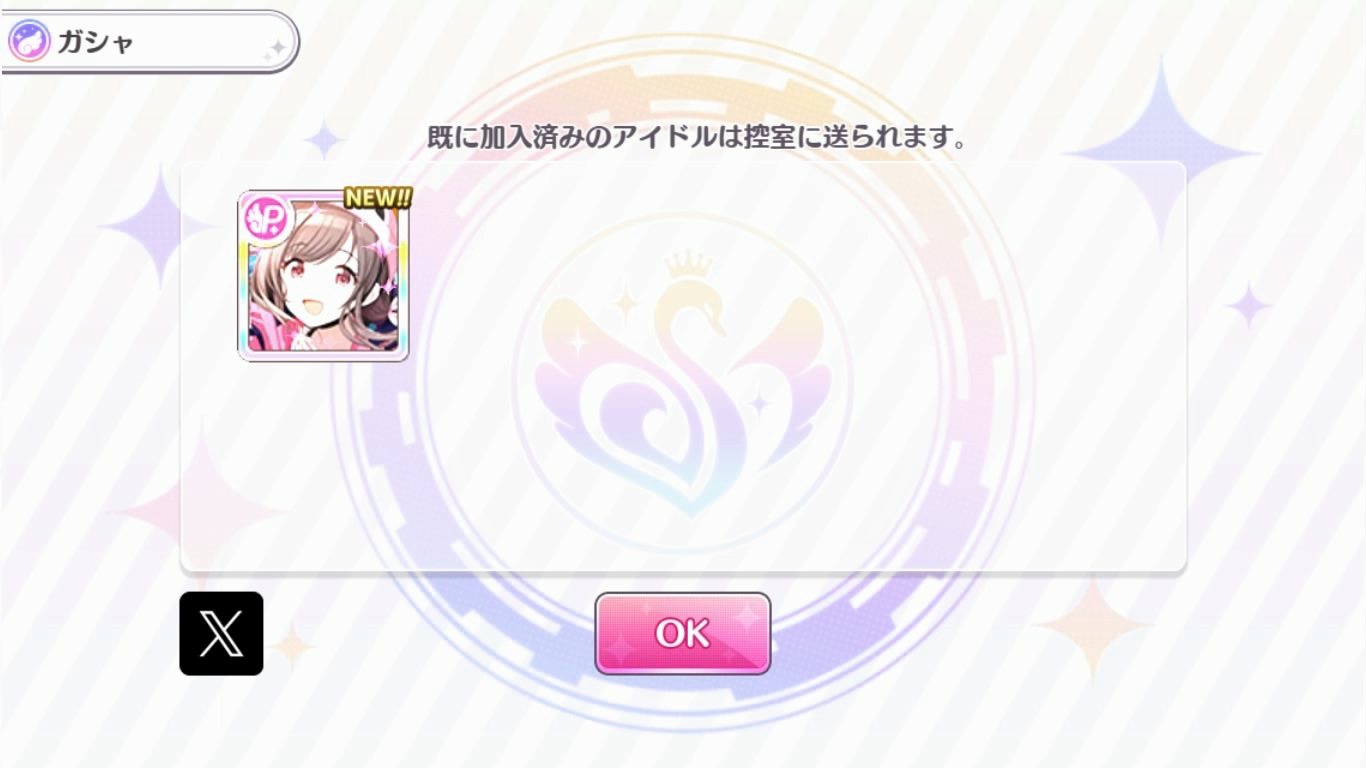Image resolution: width=1366 pixels, height=768 pixels.
Task: Click the message about 控室 at top
Action: click(x=697, y=138)
